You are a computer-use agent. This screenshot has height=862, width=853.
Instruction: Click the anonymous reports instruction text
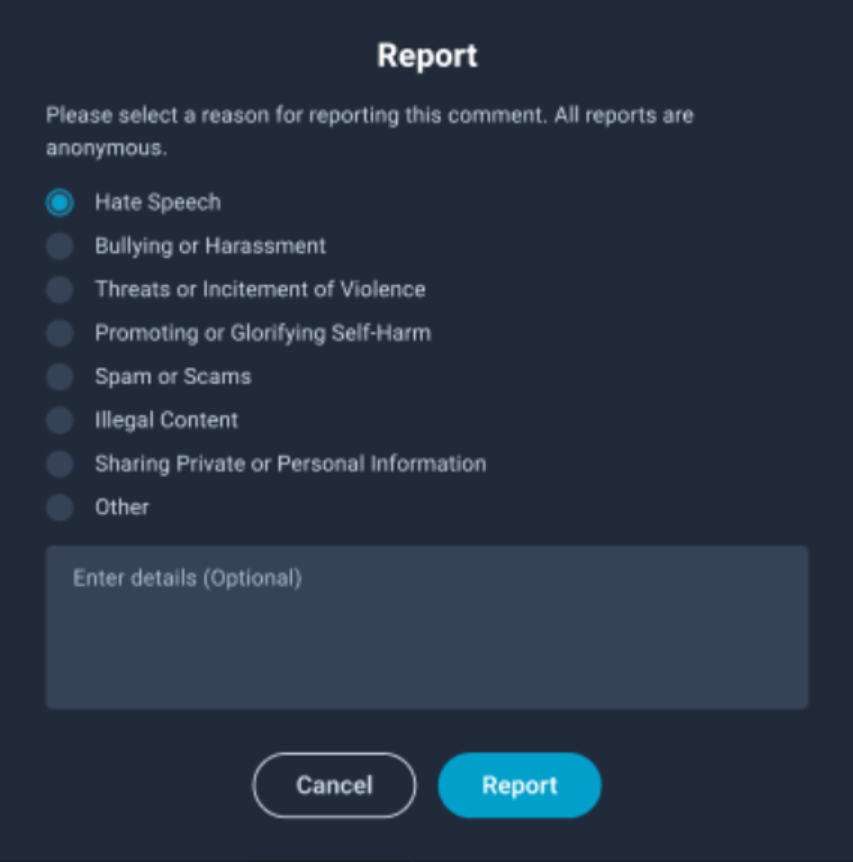coord(368,127)
